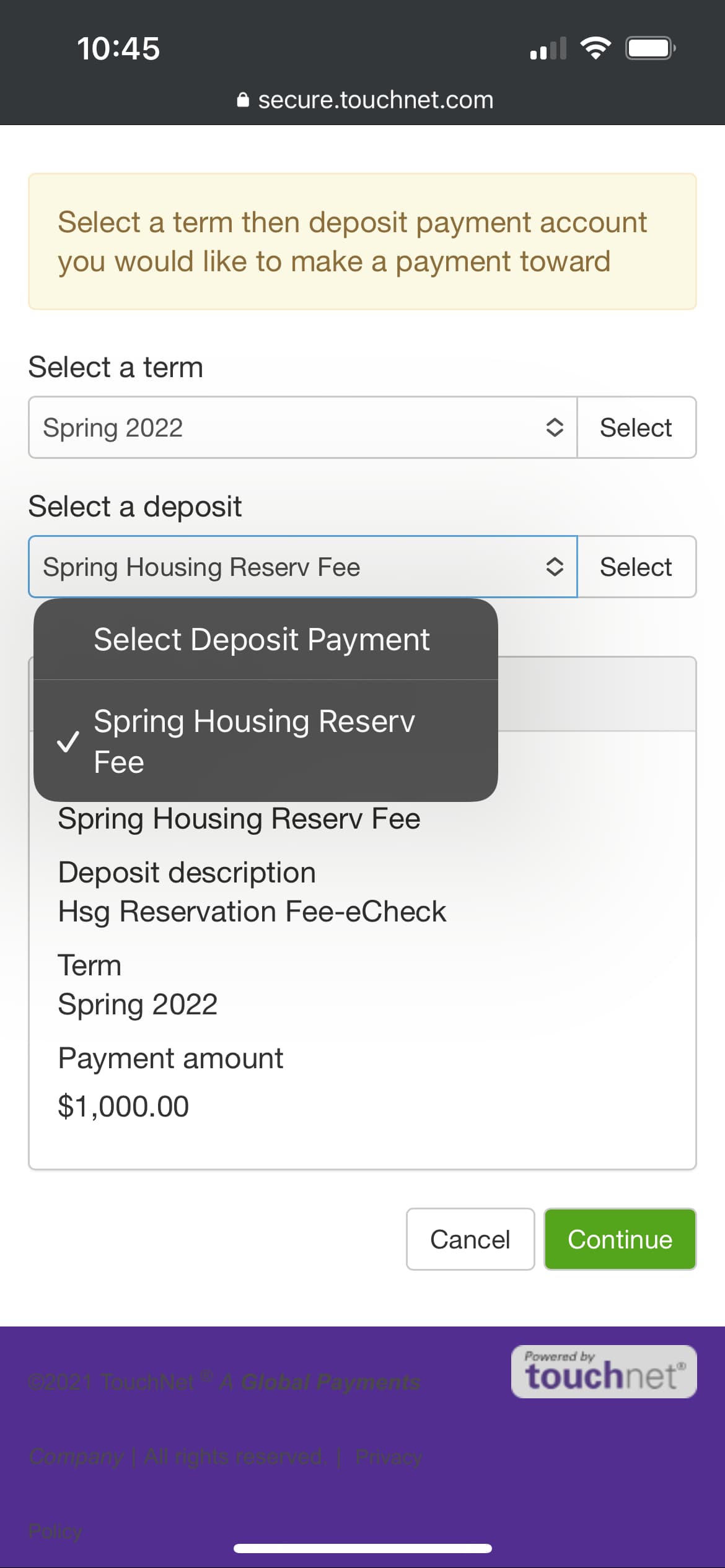
Task: Click the deposit dropdown up-down arrows
Action: coord(554,567)
